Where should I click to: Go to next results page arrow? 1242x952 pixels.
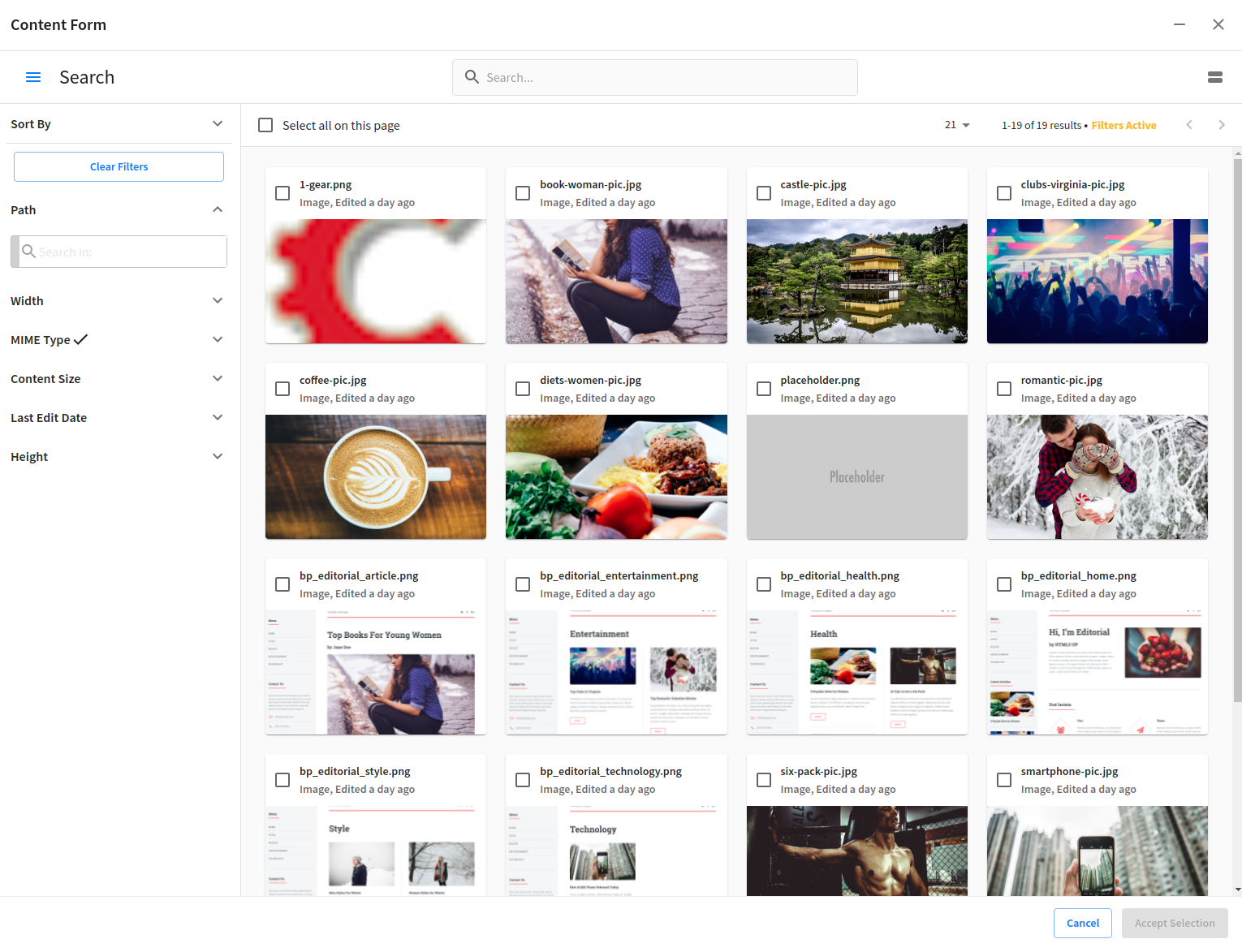point(1222,125)
